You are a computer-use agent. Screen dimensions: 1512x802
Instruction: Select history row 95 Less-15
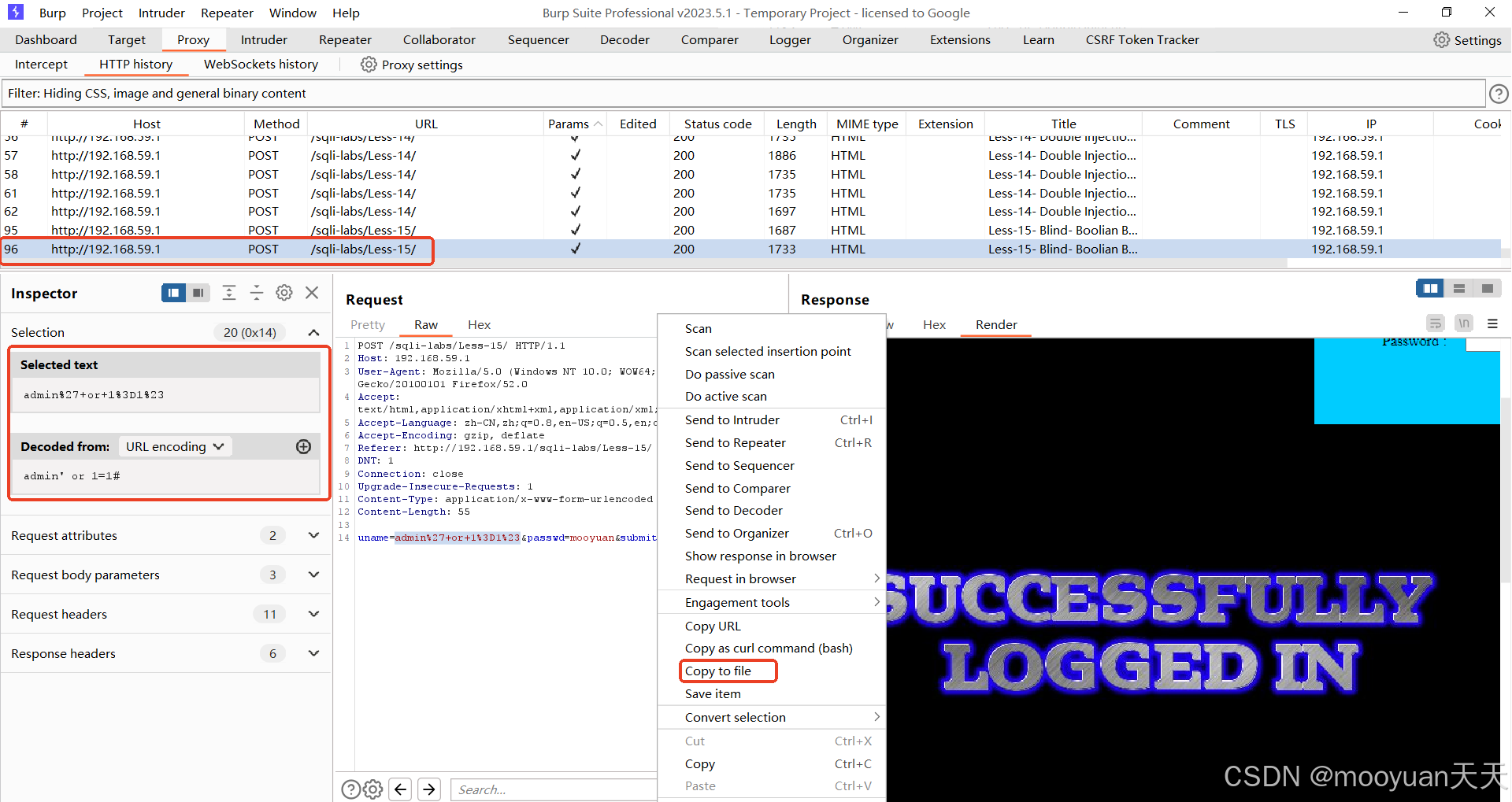tap(750, 231)
